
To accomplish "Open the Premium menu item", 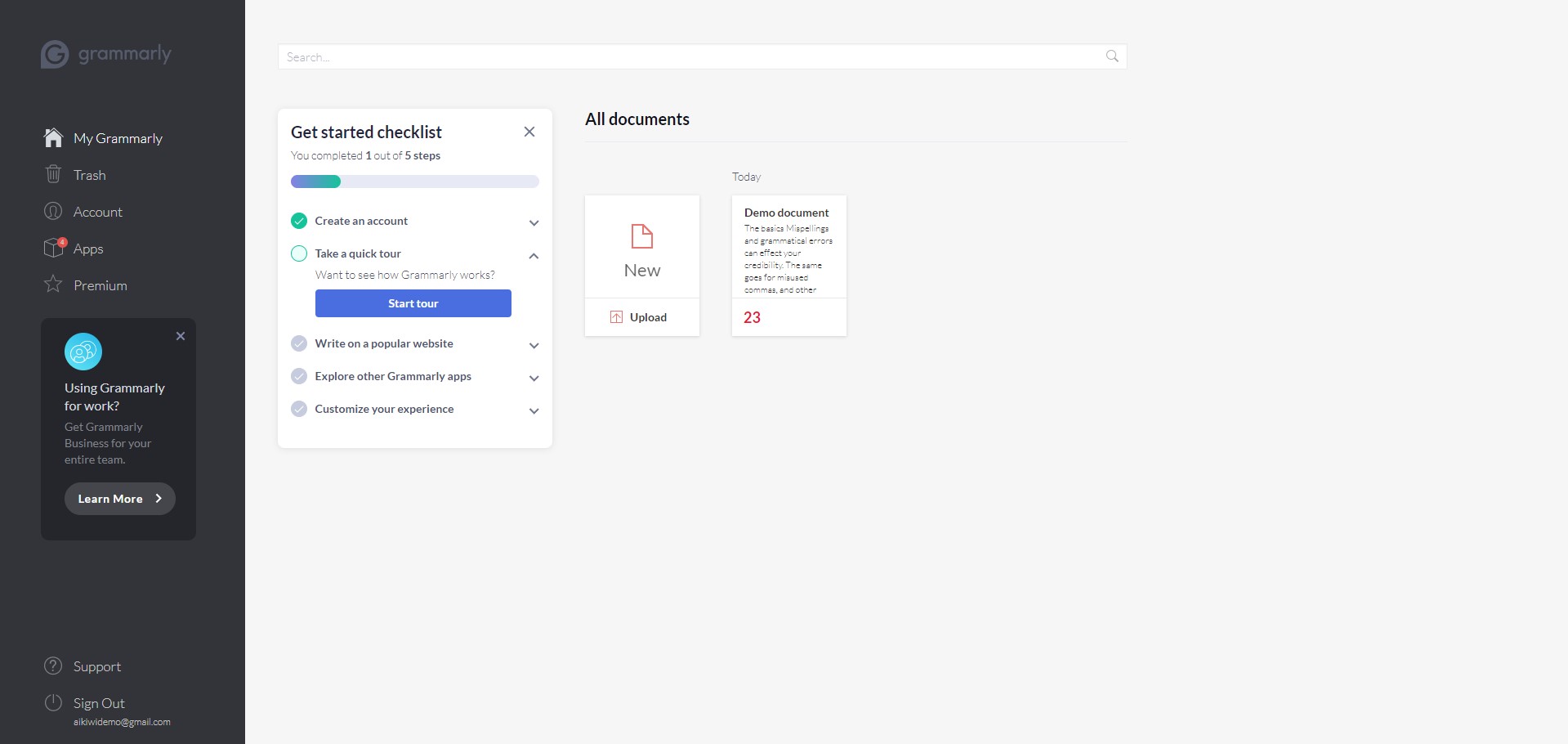I will tap(101, 285).
